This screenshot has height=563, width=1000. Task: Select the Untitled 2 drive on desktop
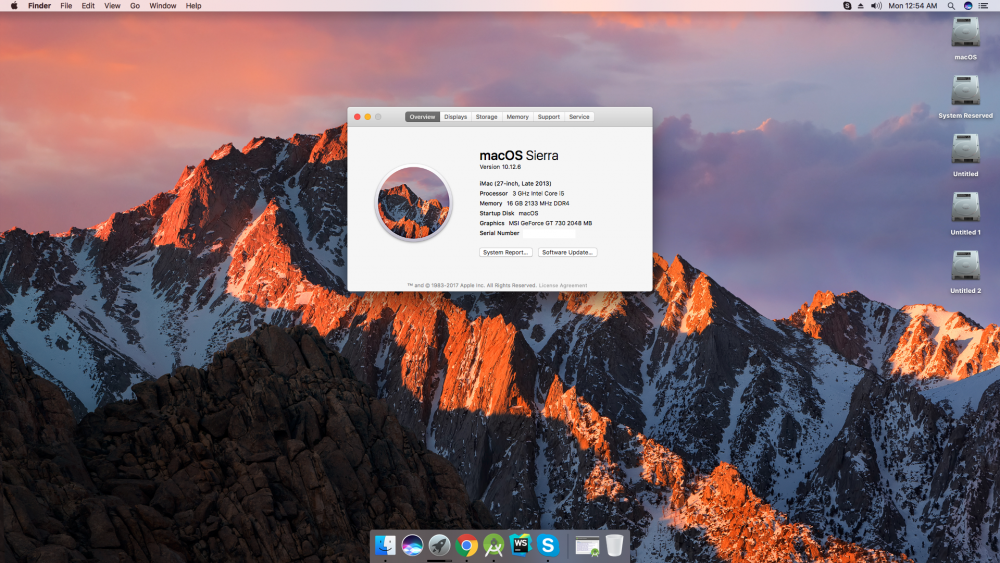pos(965,265)
